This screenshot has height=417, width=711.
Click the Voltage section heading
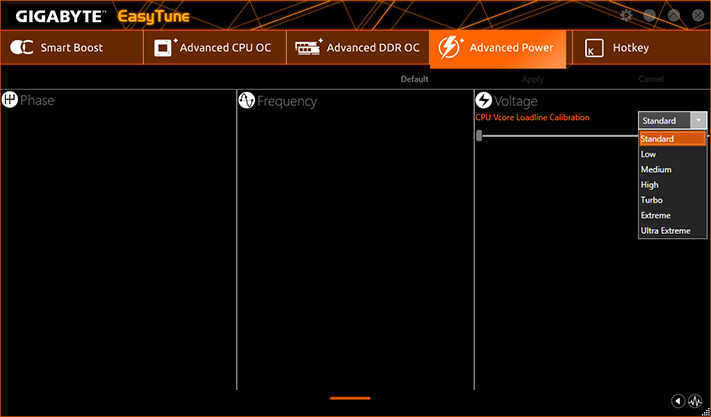[516, 101]
